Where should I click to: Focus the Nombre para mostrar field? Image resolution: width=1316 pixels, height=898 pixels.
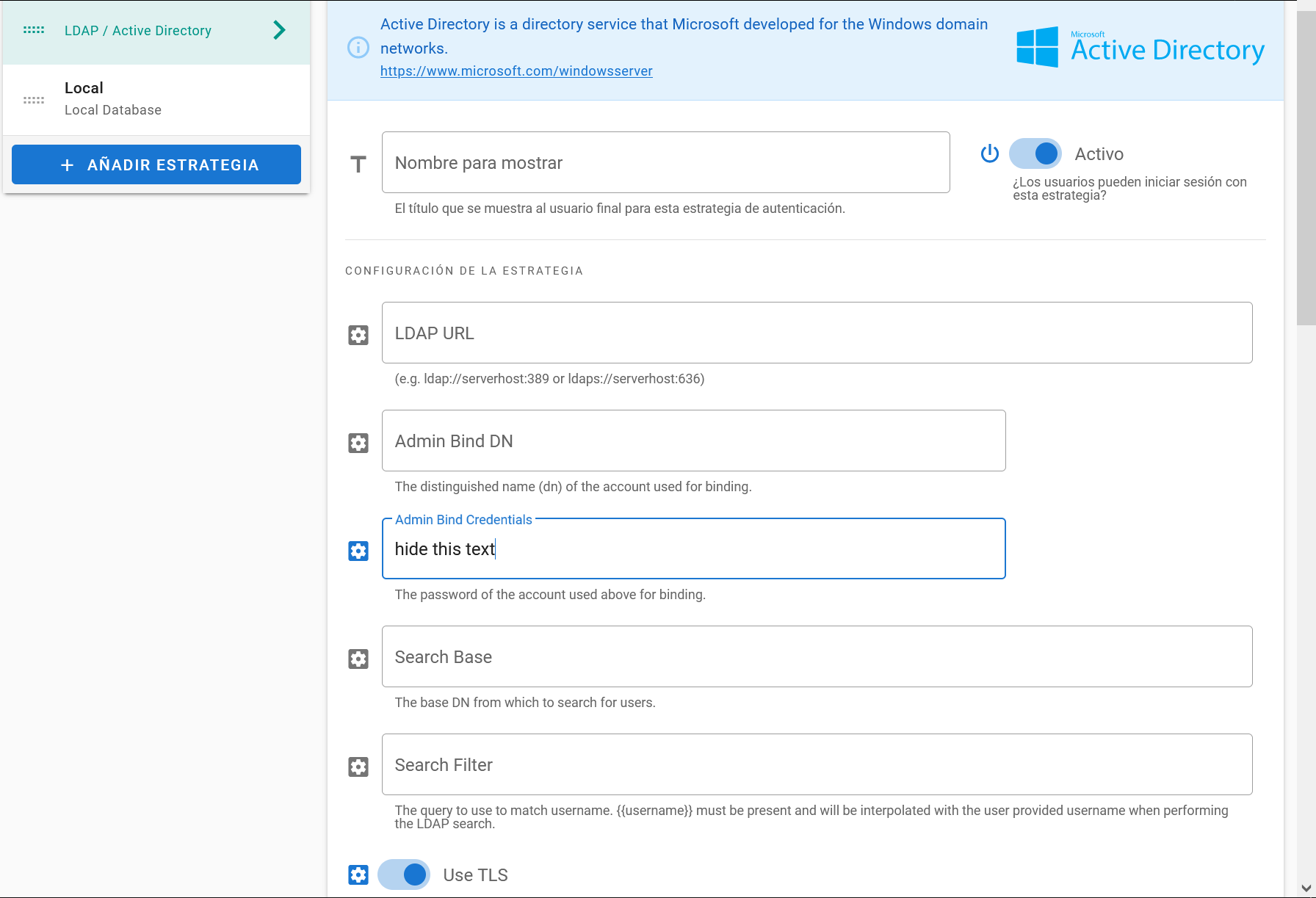(666, 162)
